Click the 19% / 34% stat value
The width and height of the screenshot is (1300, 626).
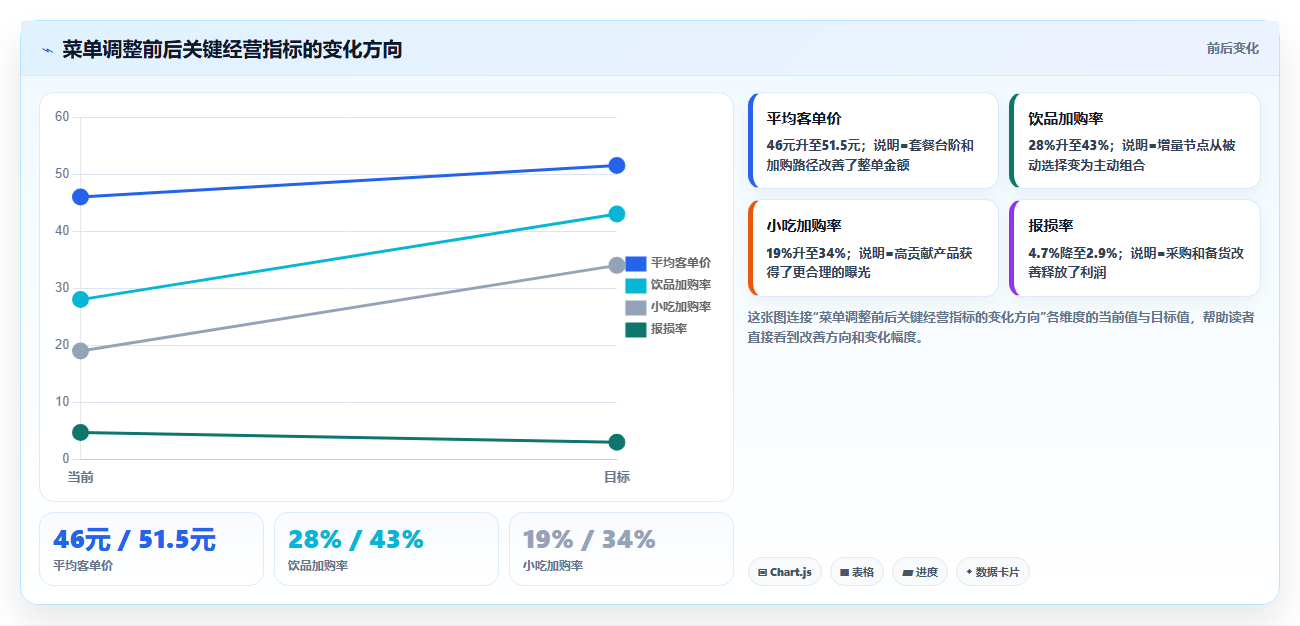pos(589,540)
